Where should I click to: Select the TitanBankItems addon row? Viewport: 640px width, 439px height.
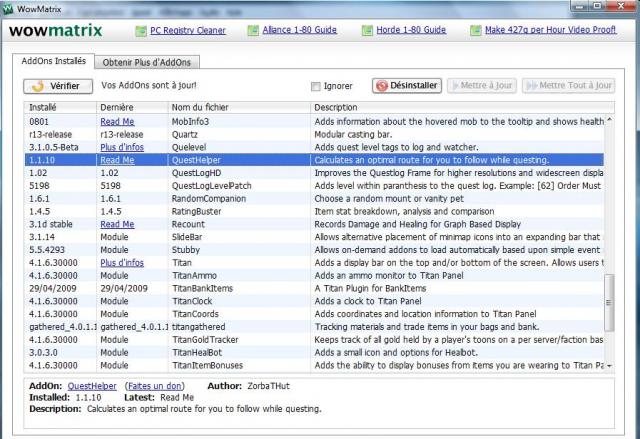coord(314,288)
